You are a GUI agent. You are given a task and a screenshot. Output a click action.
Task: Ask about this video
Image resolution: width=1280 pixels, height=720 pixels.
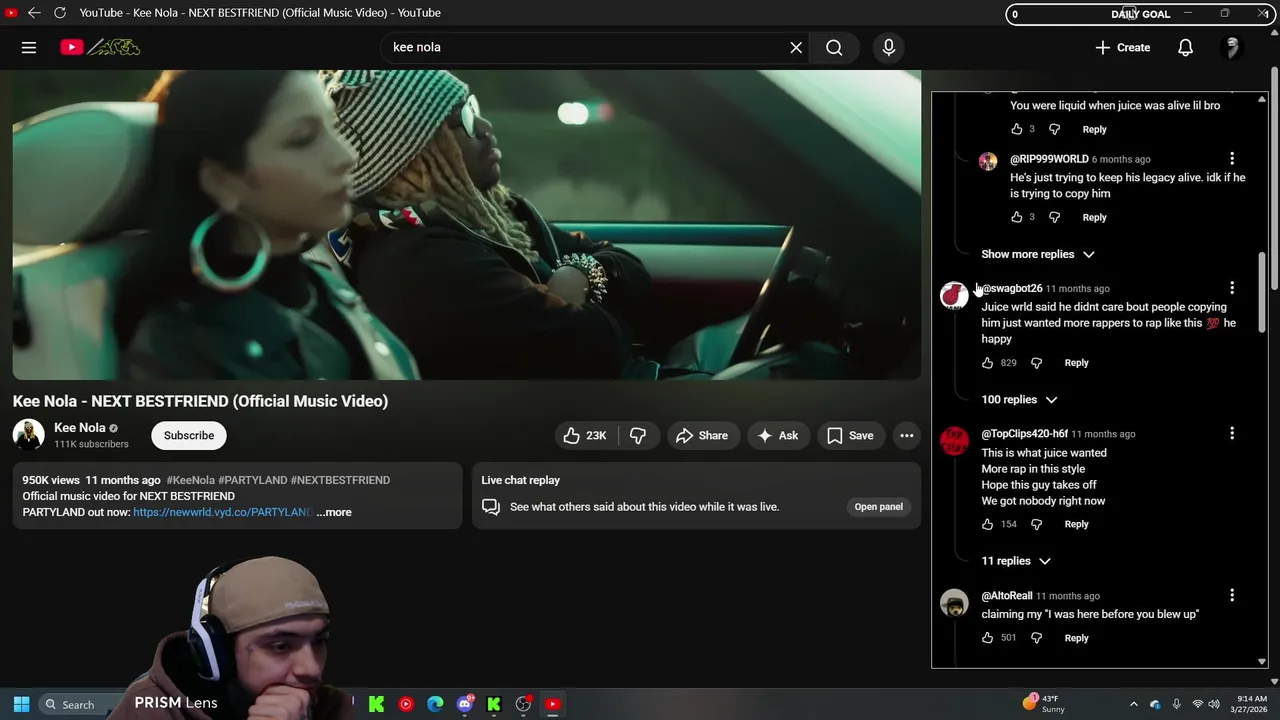pyautogui.click(x=778, y=435)
